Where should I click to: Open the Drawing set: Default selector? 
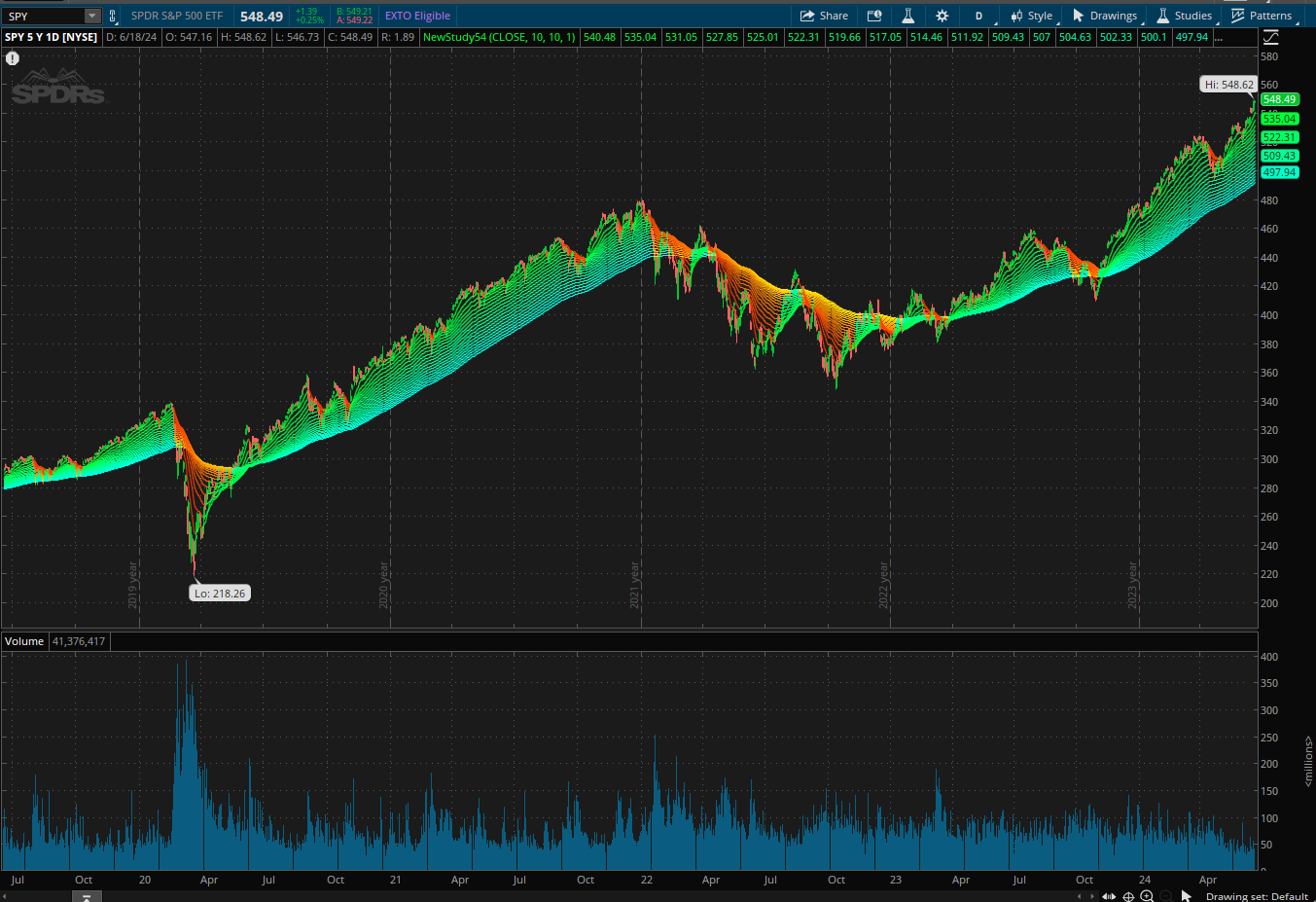[1257, 896]
